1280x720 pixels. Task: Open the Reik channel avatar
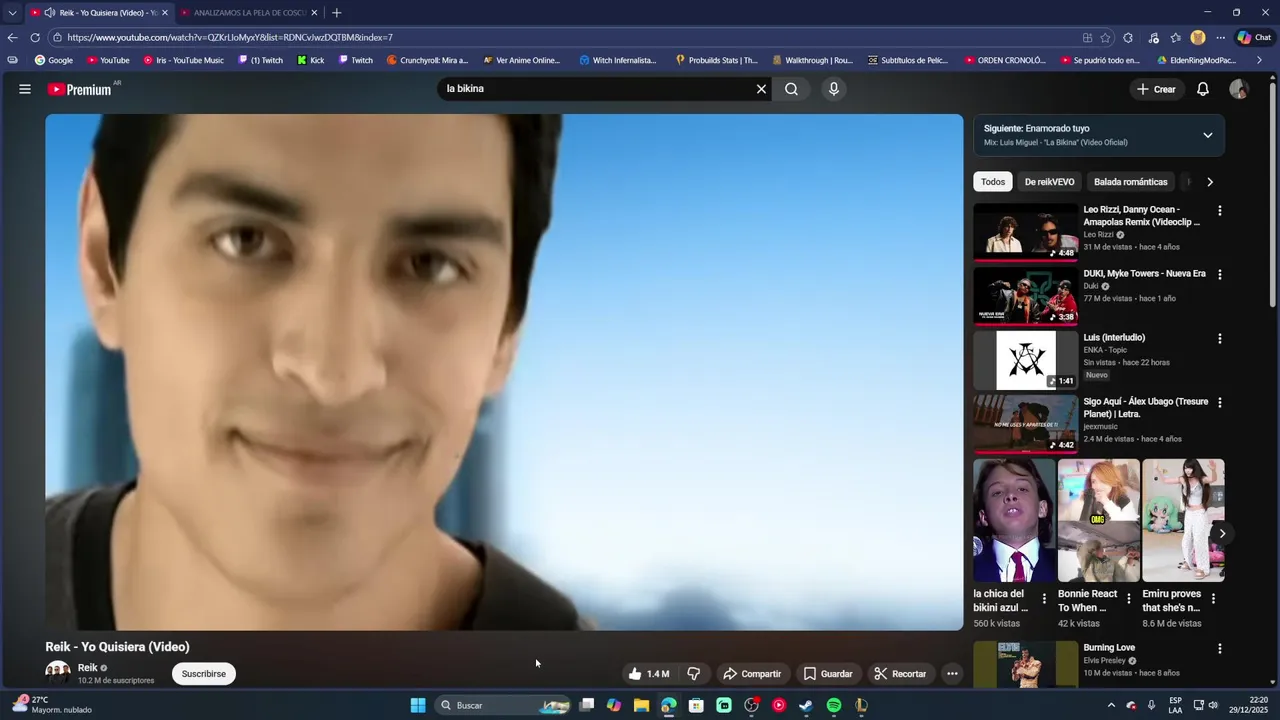click(x=58, y=673)
